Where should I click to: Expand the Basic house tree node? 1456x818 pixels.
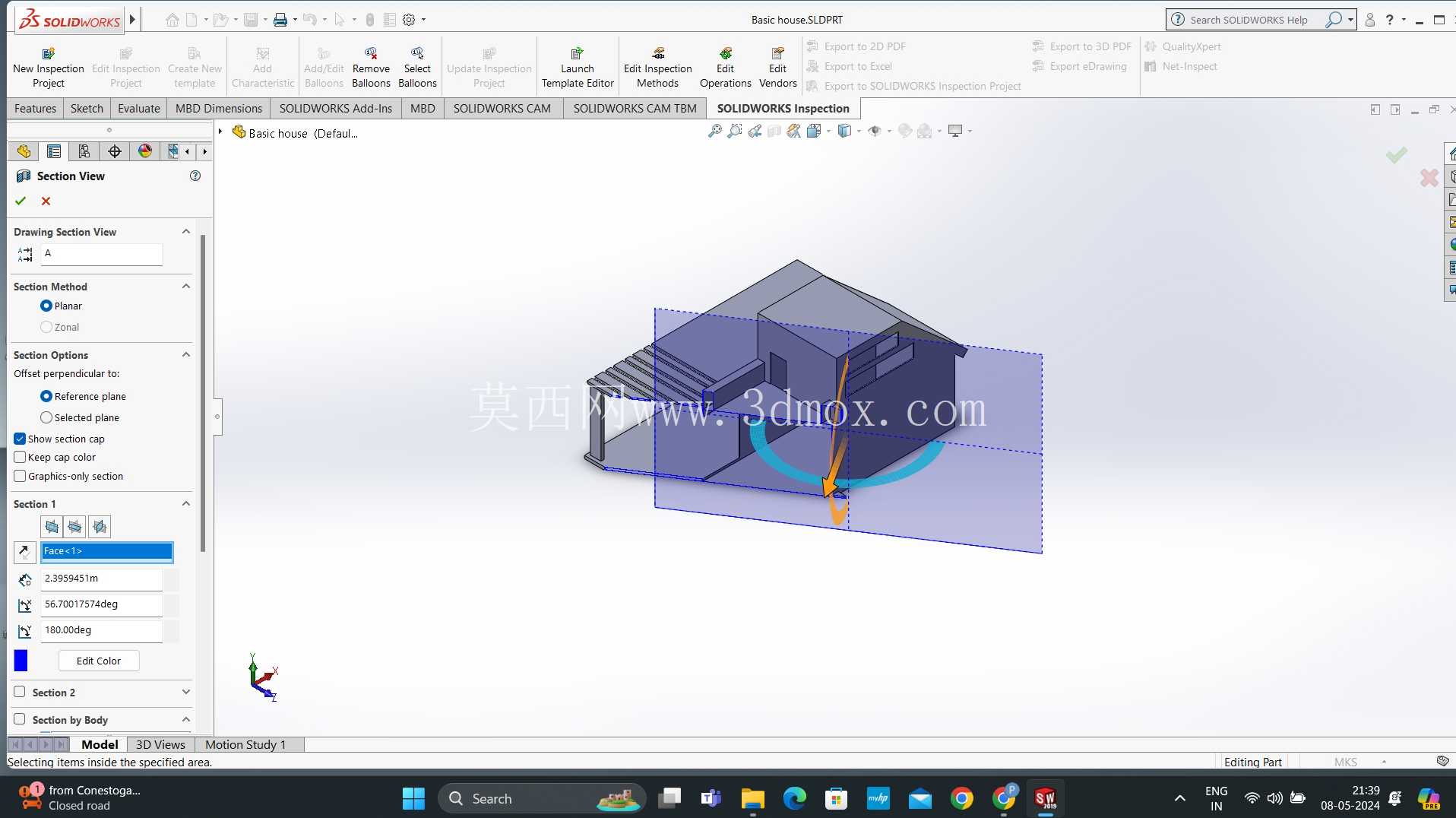tap(220, 132)
